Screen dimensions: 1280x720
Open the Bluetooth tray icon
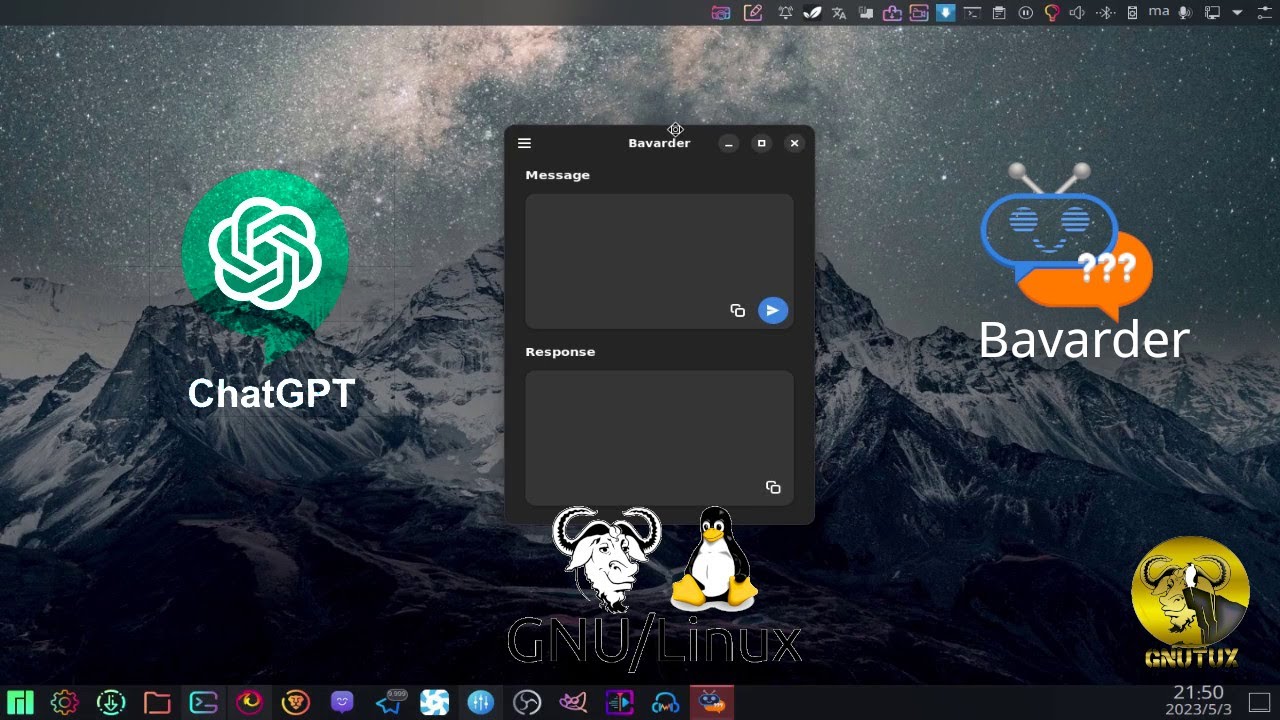1105,12
